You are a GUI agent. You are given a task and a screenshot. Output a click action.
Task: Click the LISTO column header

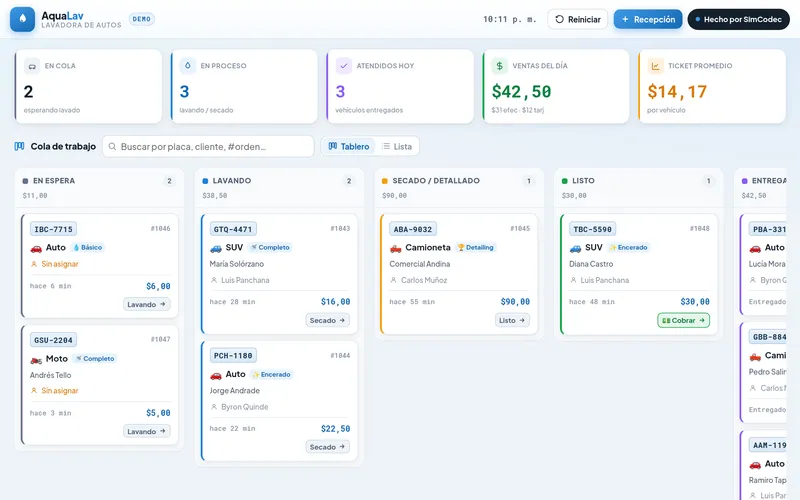coord(583,181)
